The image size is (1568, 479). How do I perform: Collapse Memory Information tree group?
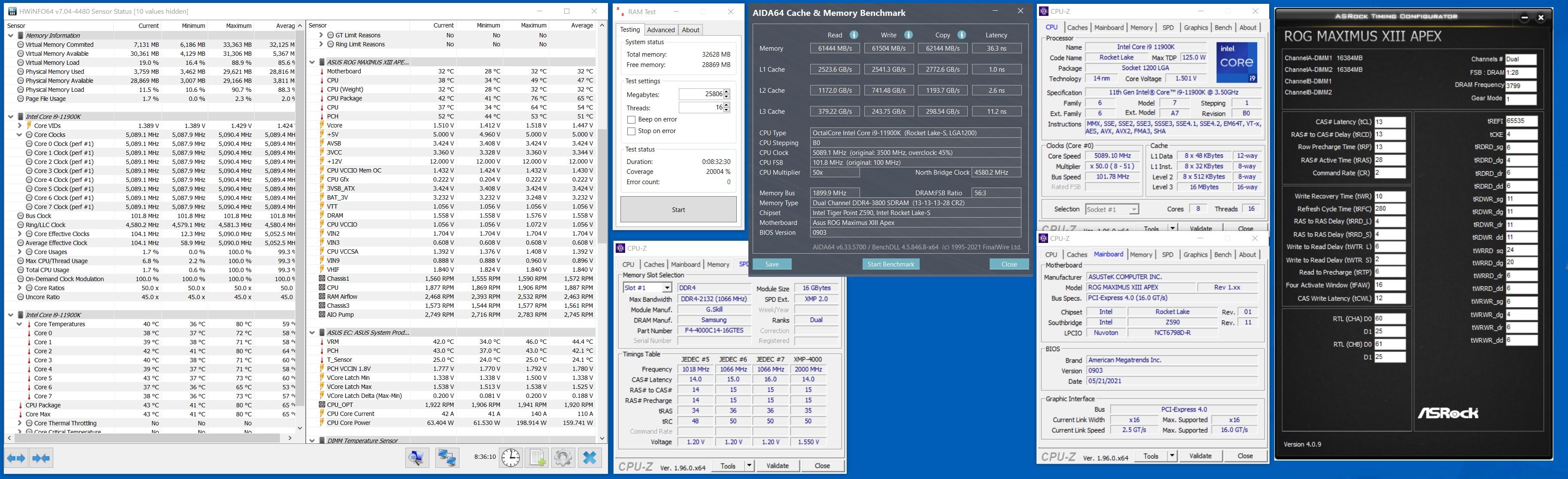11,35
